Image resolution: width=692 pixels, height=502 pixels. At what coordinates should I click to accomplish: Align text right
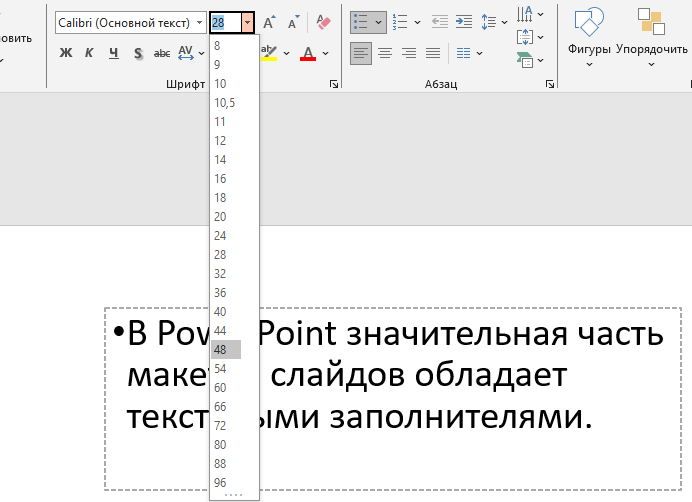point(409,53)
